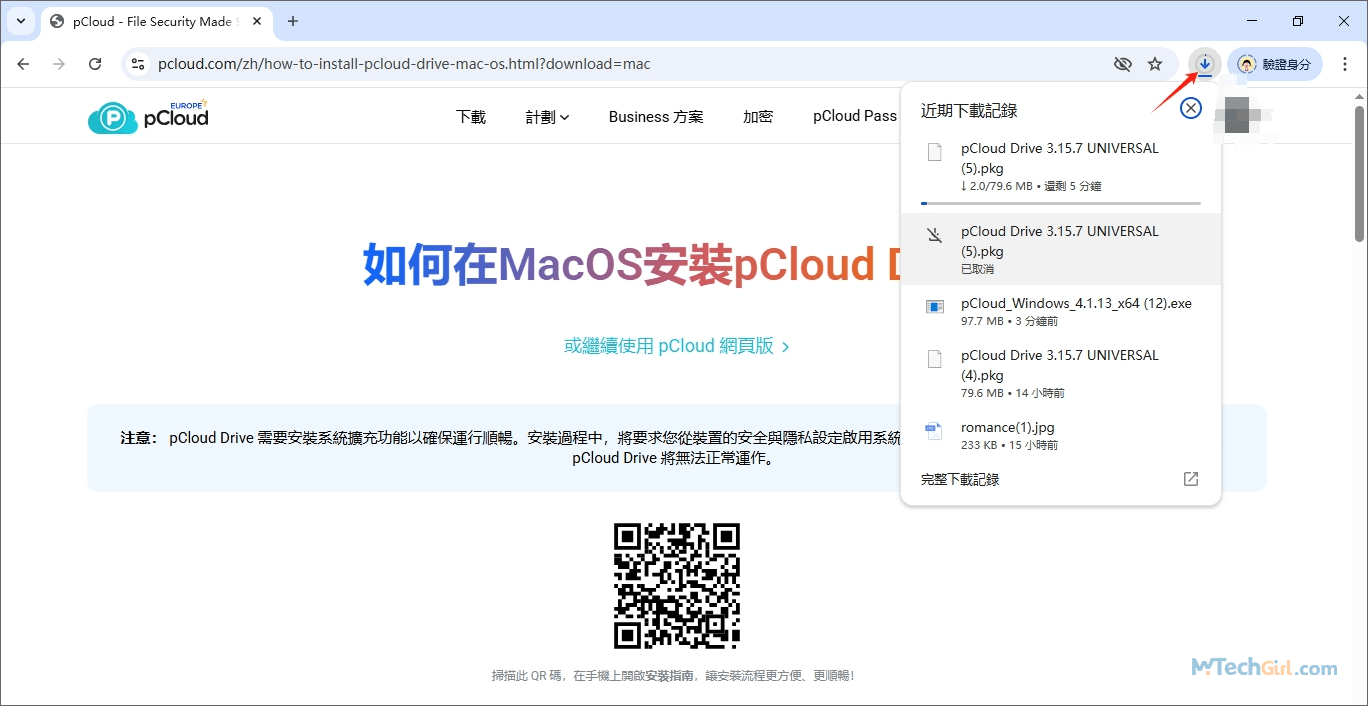
Task: Click the 已取消 status text
Action: (x=977, y=269)
